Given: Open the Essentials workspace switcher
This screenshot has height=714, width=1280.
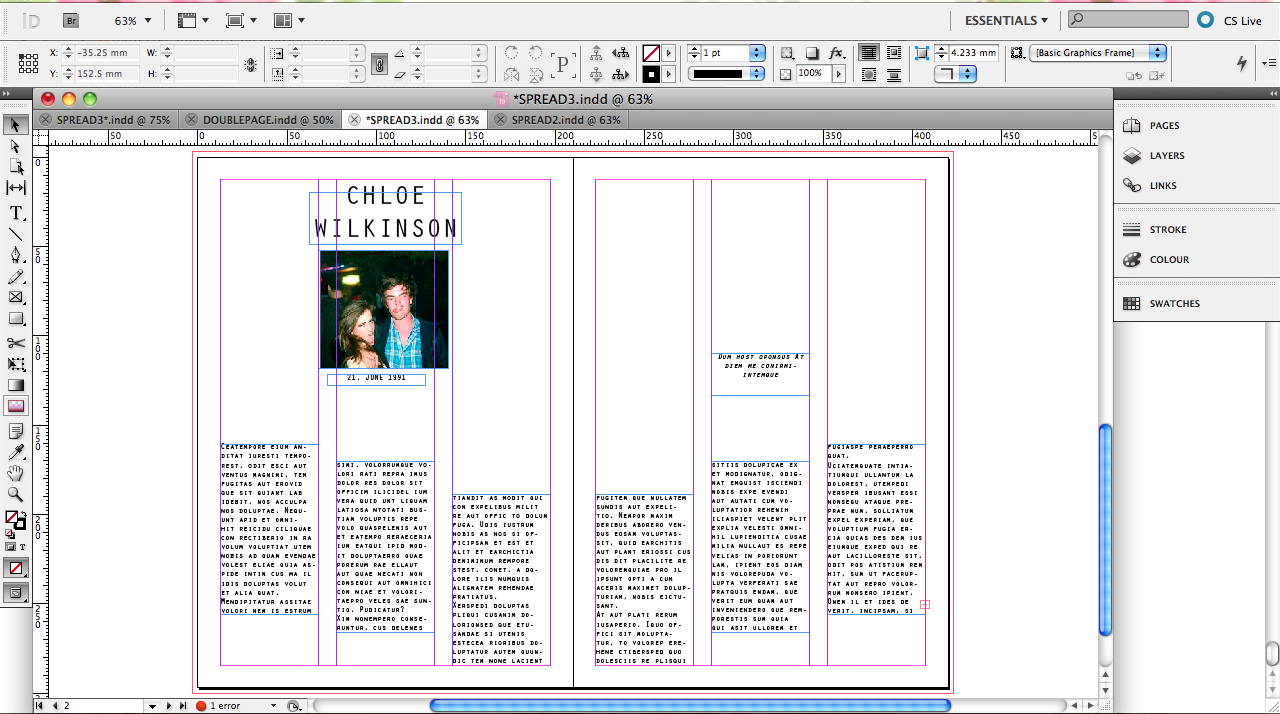Looking at the screenshot, I should coord(1004,19).
